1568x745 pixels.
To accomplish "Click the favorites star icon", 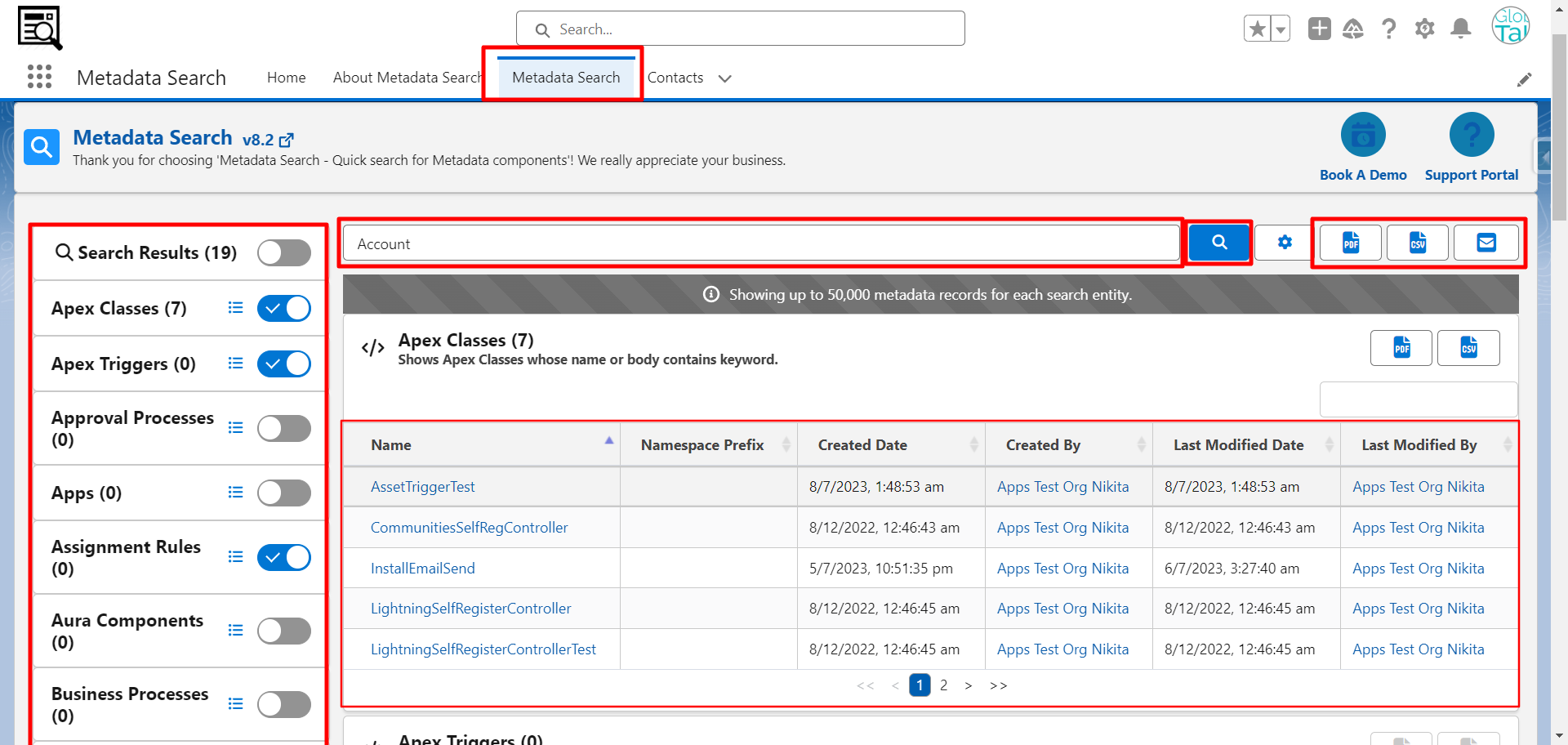I will 1258,29.
